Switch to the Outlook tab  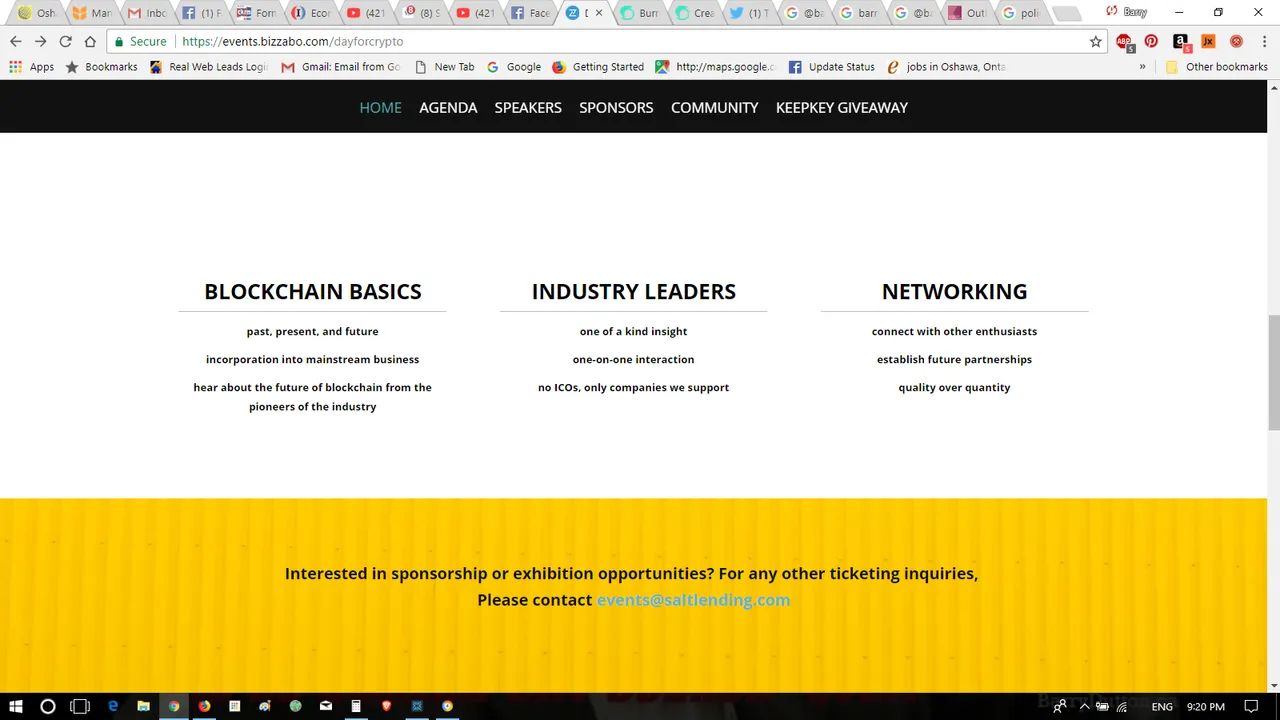point(967,13)
